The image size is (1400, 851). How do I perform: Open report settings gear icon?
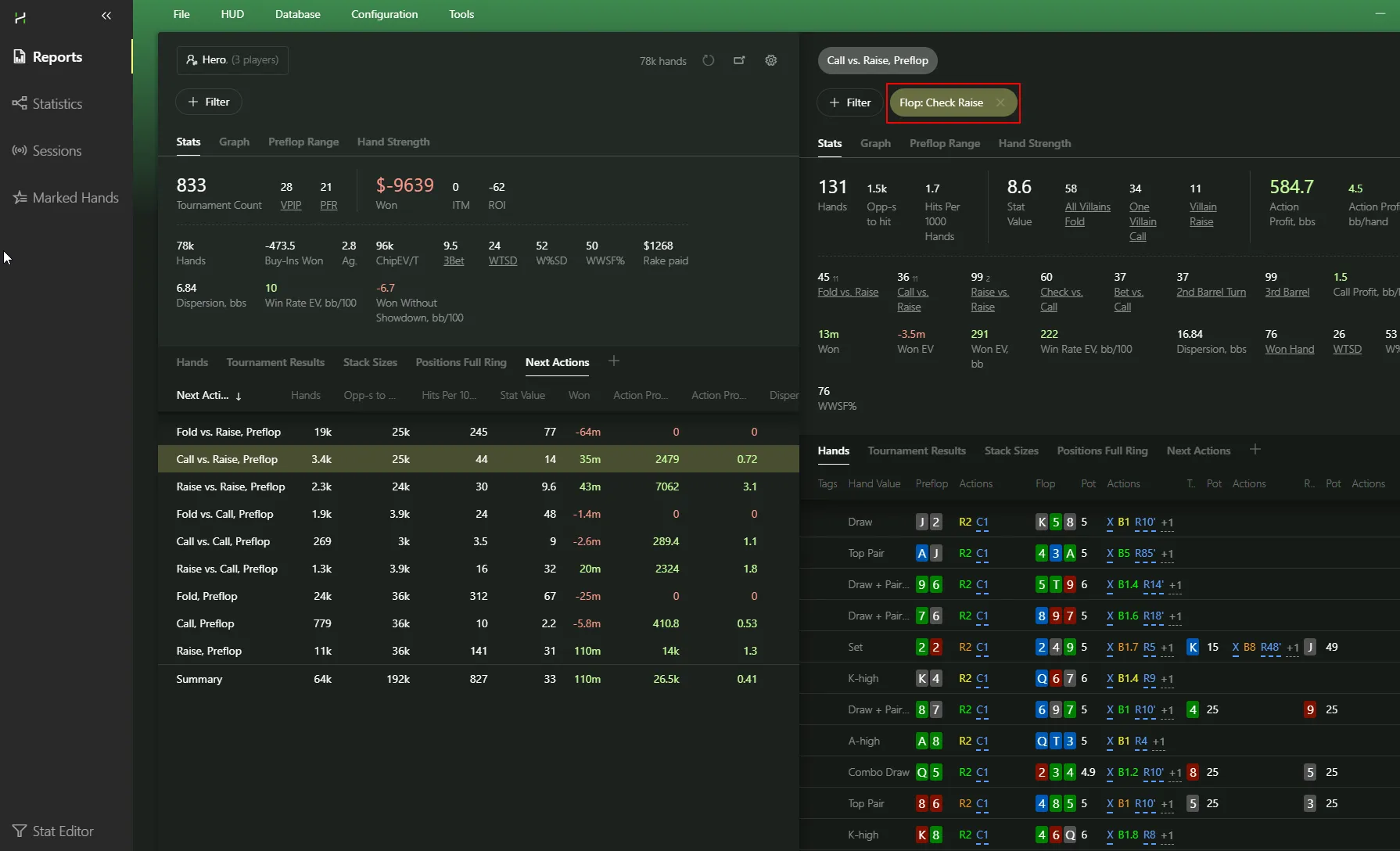[770, 60]
